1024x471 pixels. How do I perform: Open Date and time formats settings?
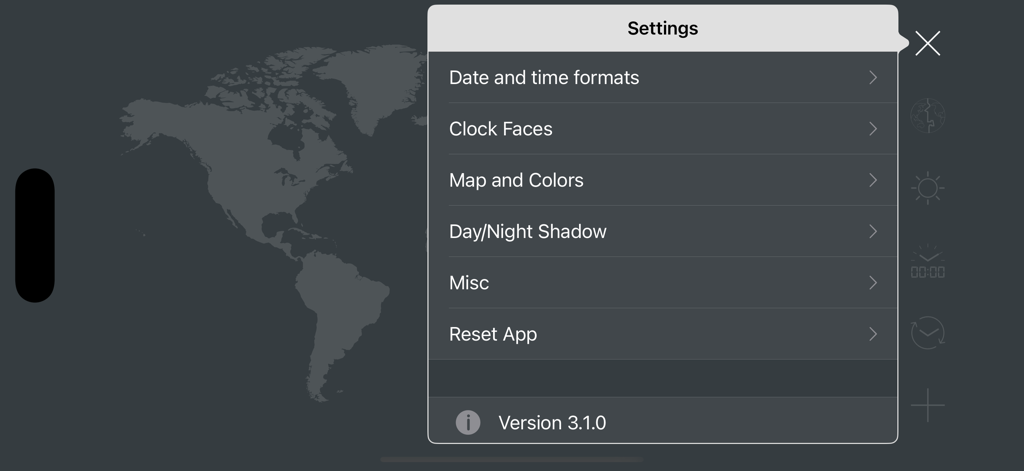tap(544, 78)
